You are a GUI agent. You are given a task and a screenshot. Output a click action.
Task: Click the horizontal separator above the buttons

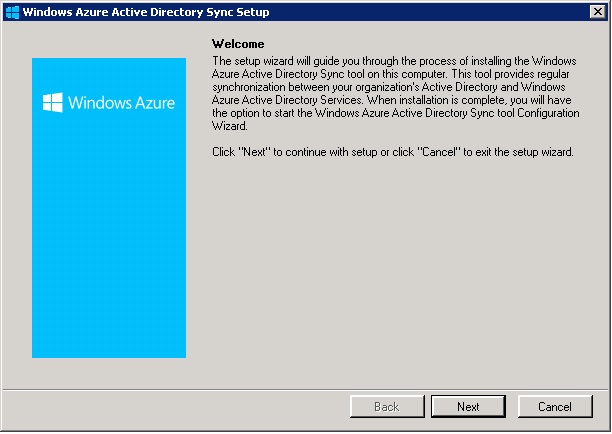coord(306,389)
